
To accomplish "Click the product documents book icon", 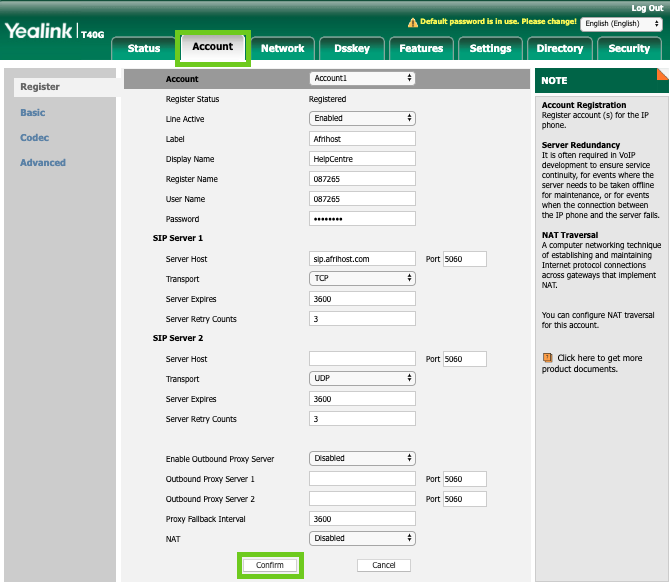I will (547, 357).
